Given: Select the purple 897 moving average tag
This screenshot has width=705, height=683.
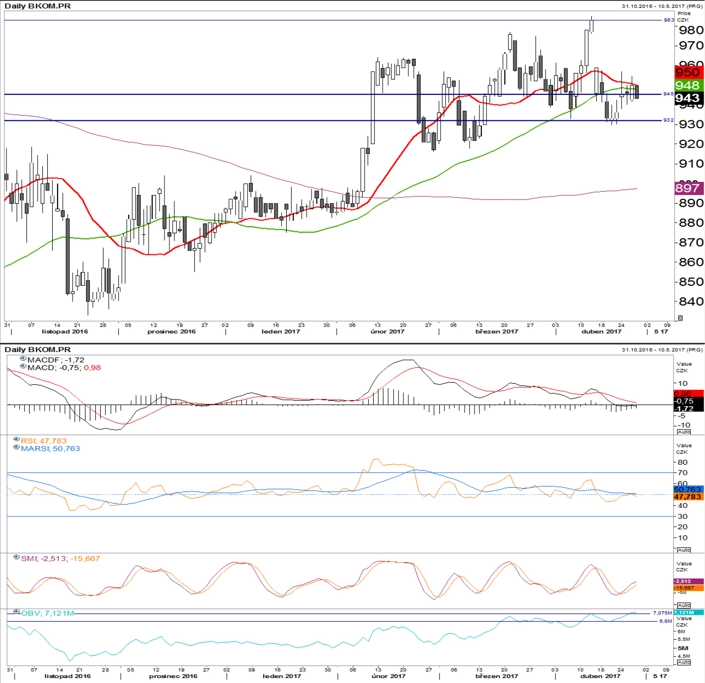Looking at the screenshot, I should 689,188.
